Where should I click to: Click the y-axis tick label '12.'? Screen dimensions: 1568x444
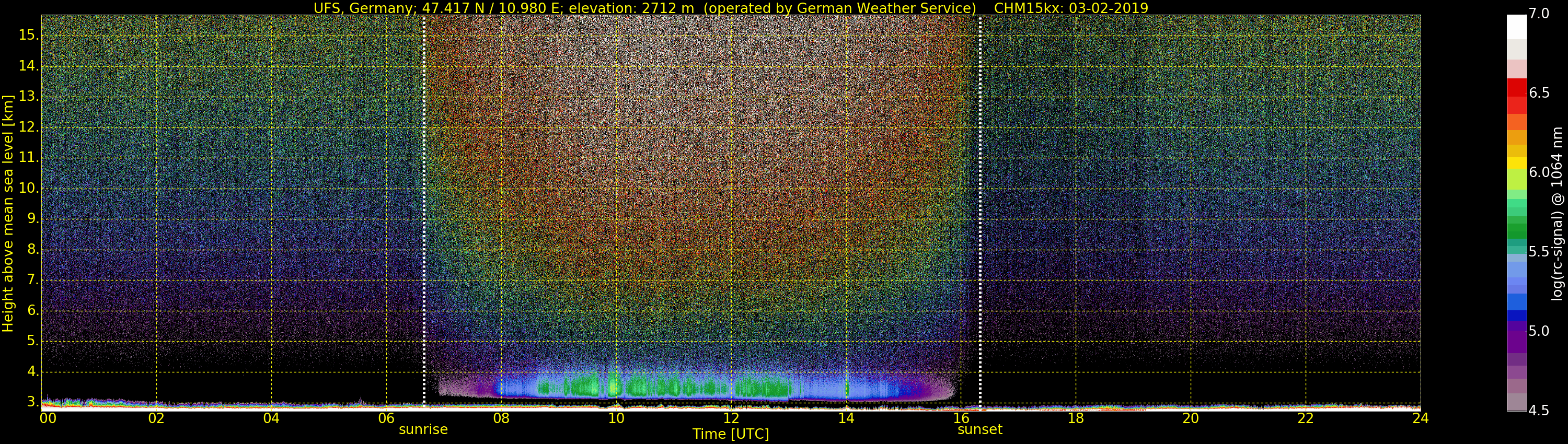click(29, 127)
